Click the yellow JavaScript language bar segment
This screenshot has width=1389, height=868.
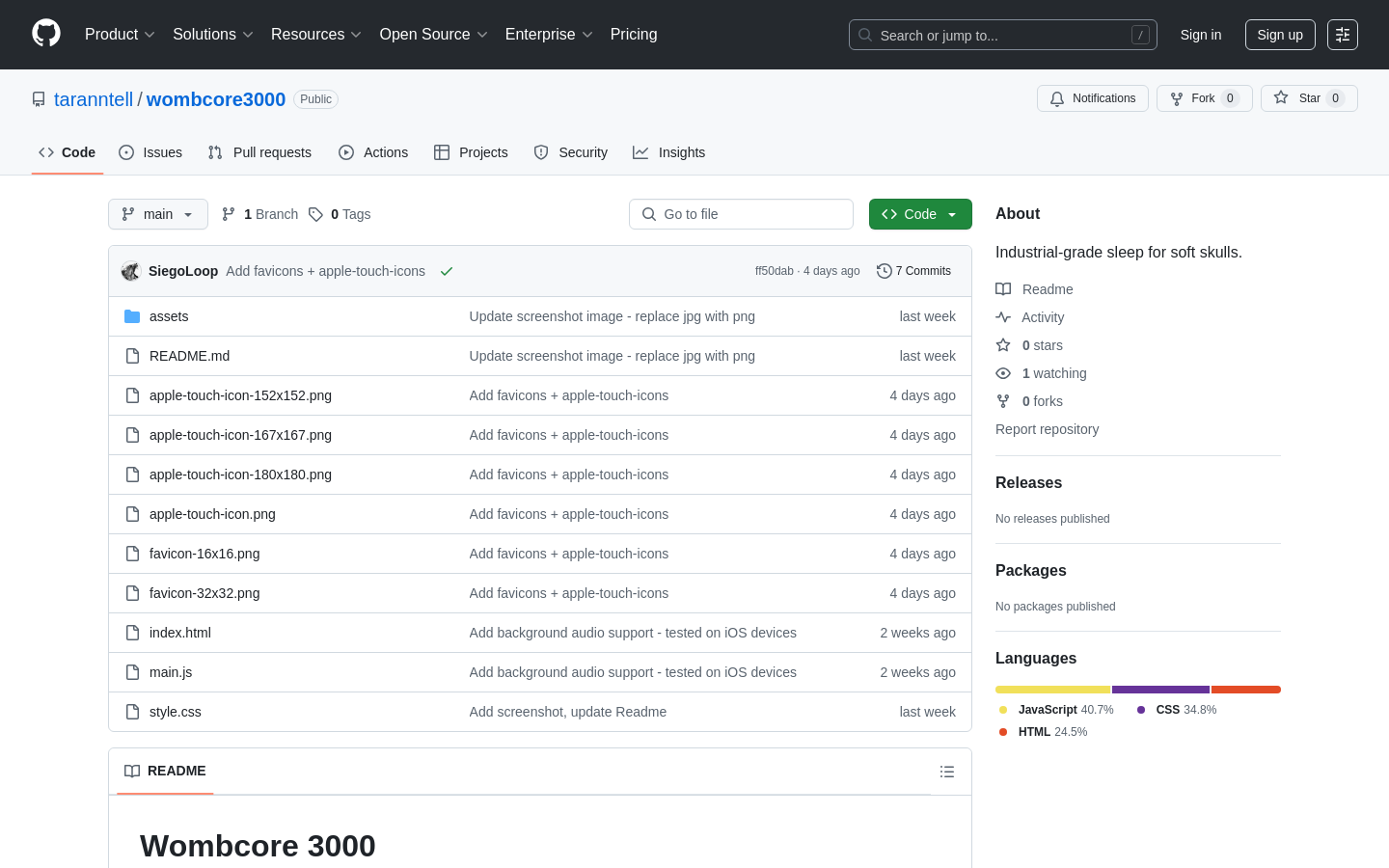(1052, 690)
